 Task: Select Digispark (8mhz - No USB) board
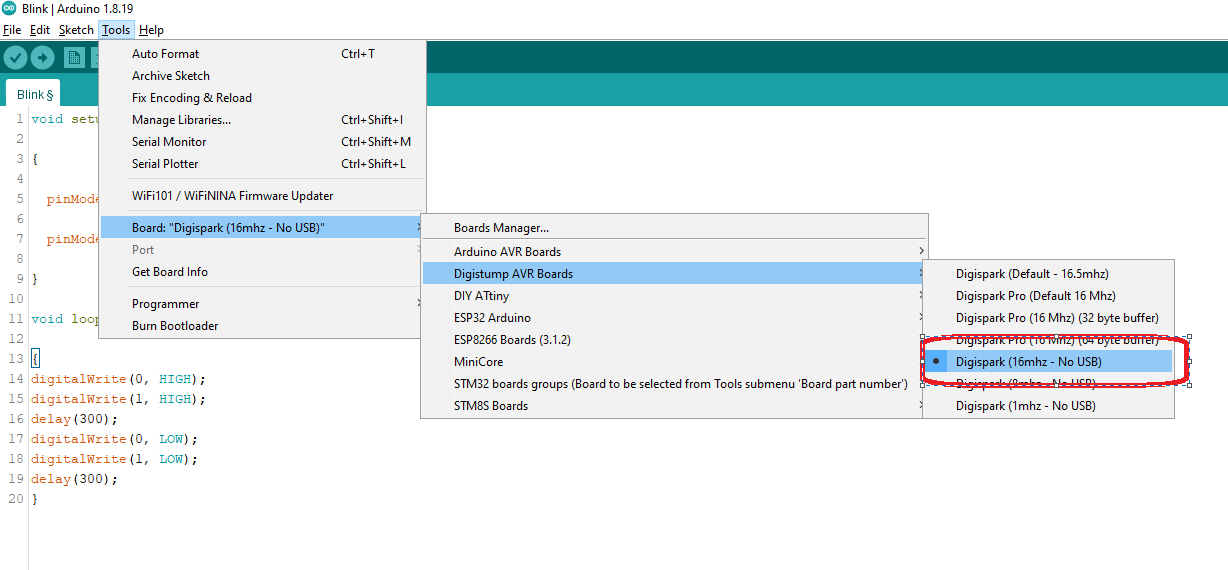1047,384
